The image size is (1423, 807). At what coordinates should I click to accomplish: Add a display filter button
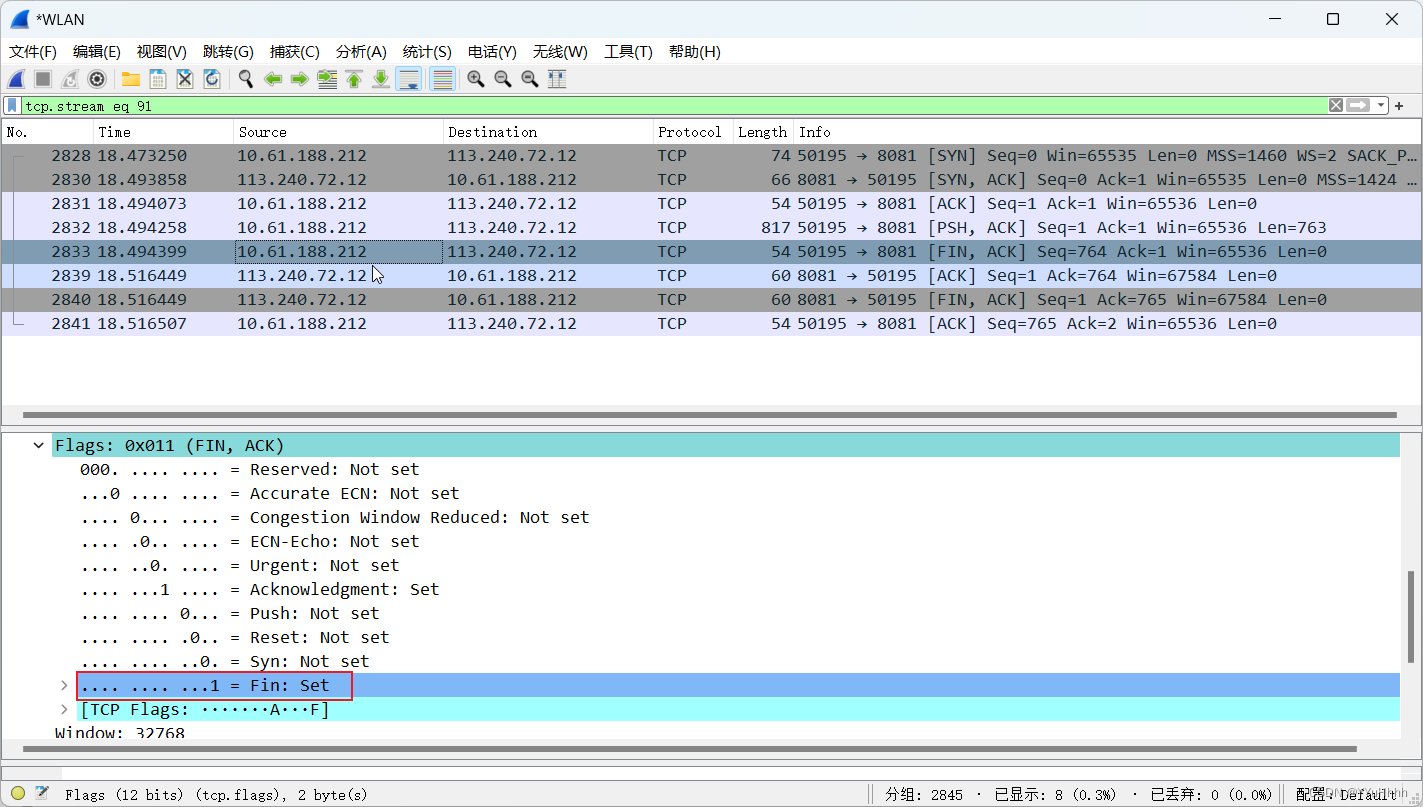coord(1399,105)
